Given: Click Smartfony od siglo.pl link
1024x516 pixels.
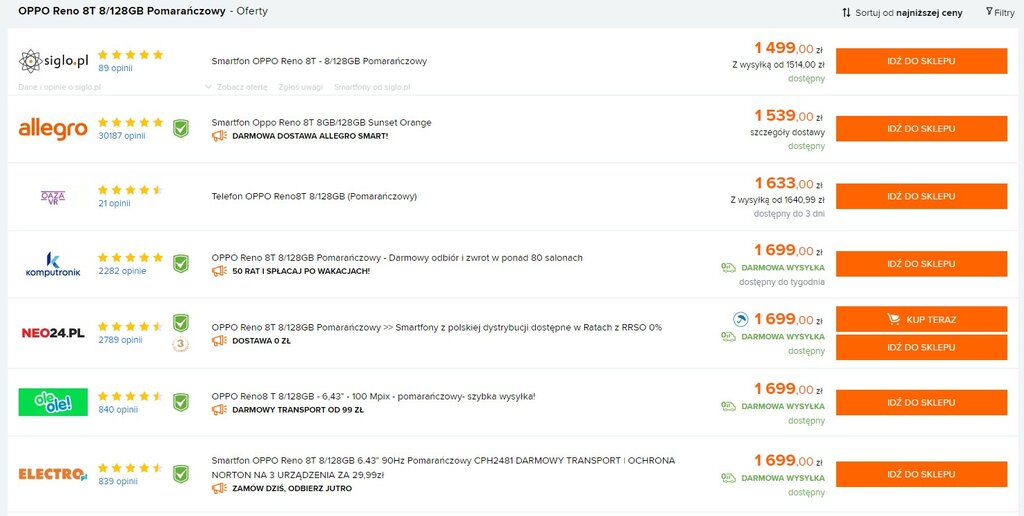Looking at the screenshot, I should pyautogui.click(x=372, y=87).
